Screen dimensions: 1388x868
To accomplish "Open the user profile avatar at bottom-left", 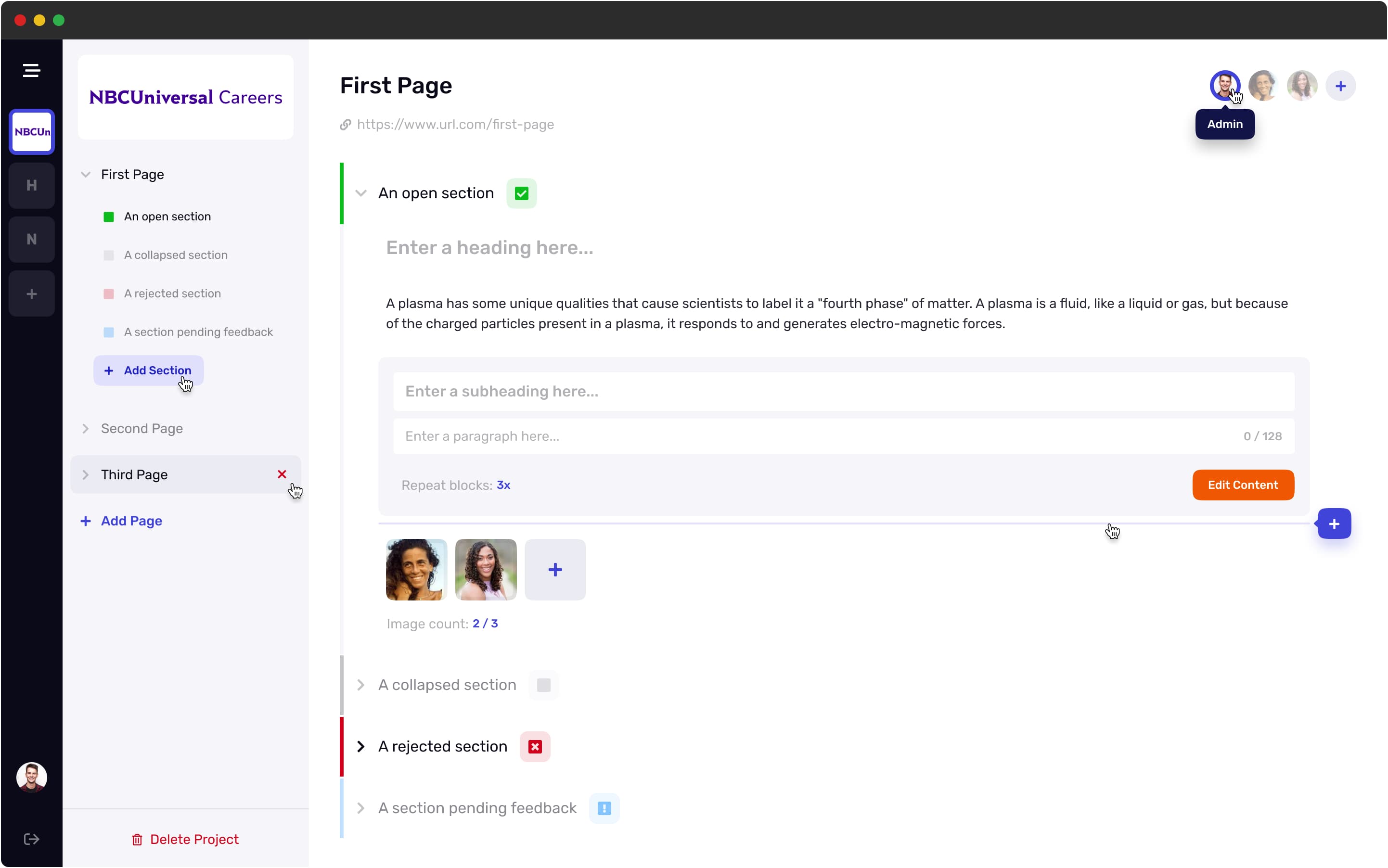I will pyautogui.click(x=32, y=777).
